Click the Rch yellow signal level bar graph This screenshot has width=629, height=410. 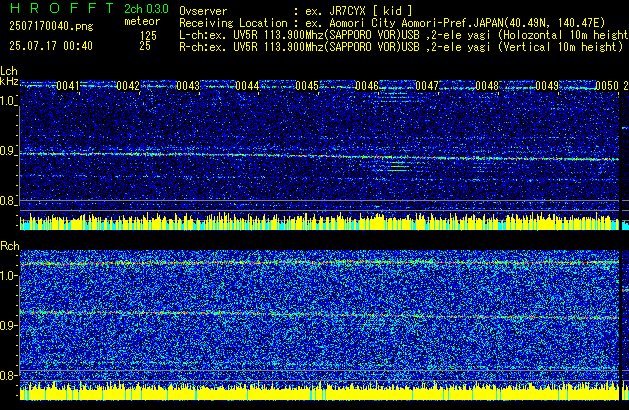pos(319,392)
